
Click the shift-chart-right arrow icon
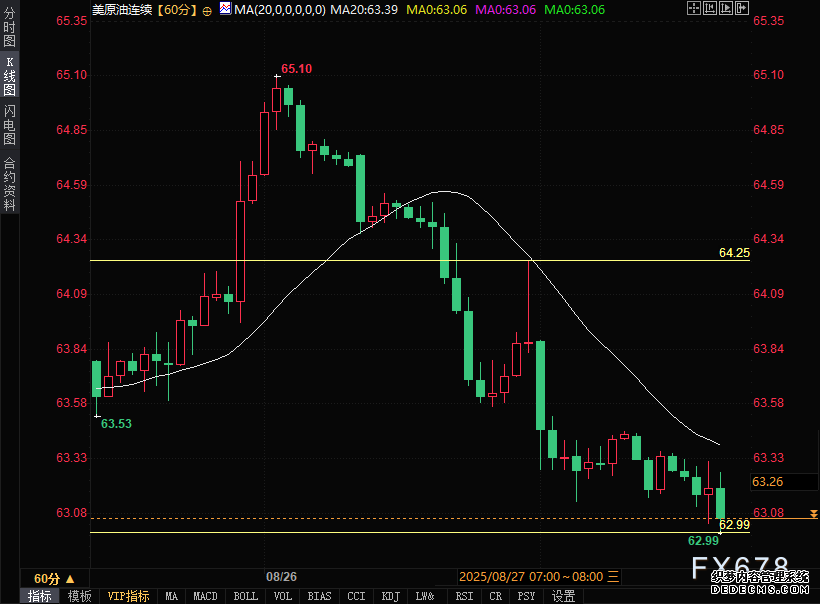742,8
